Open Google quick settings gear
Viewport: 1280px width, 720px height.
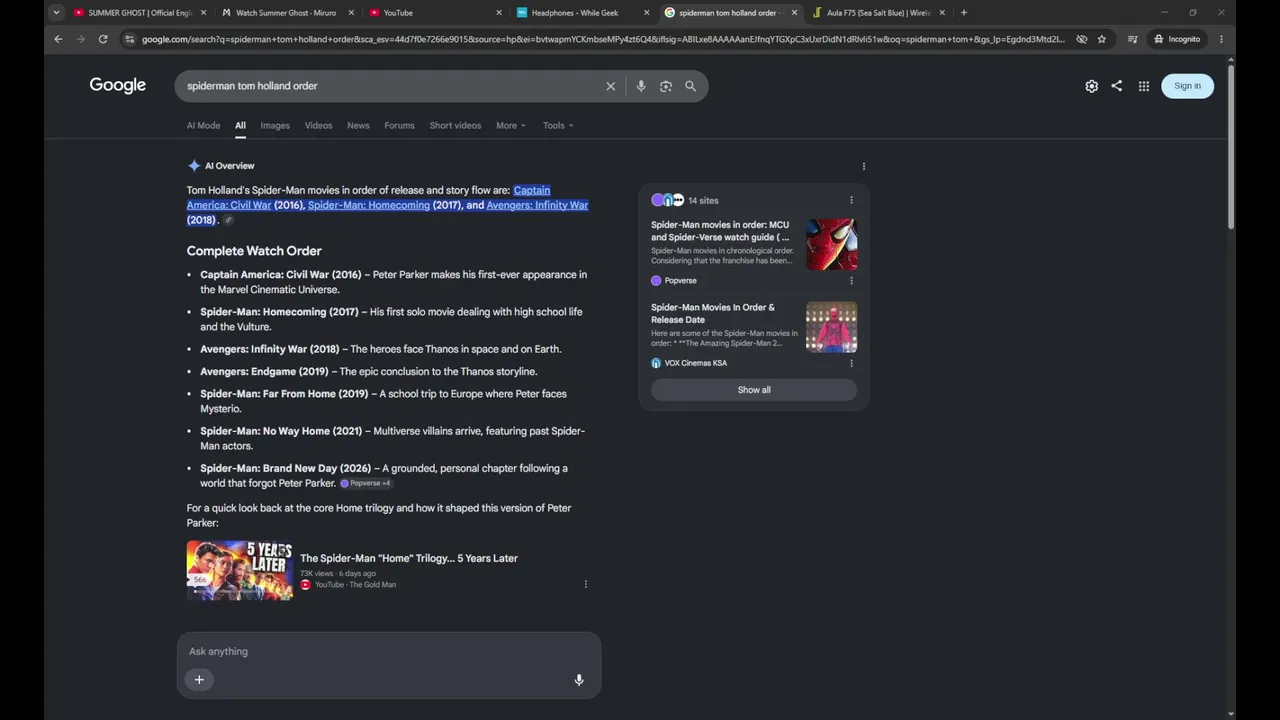click(x=1092, y=86)
